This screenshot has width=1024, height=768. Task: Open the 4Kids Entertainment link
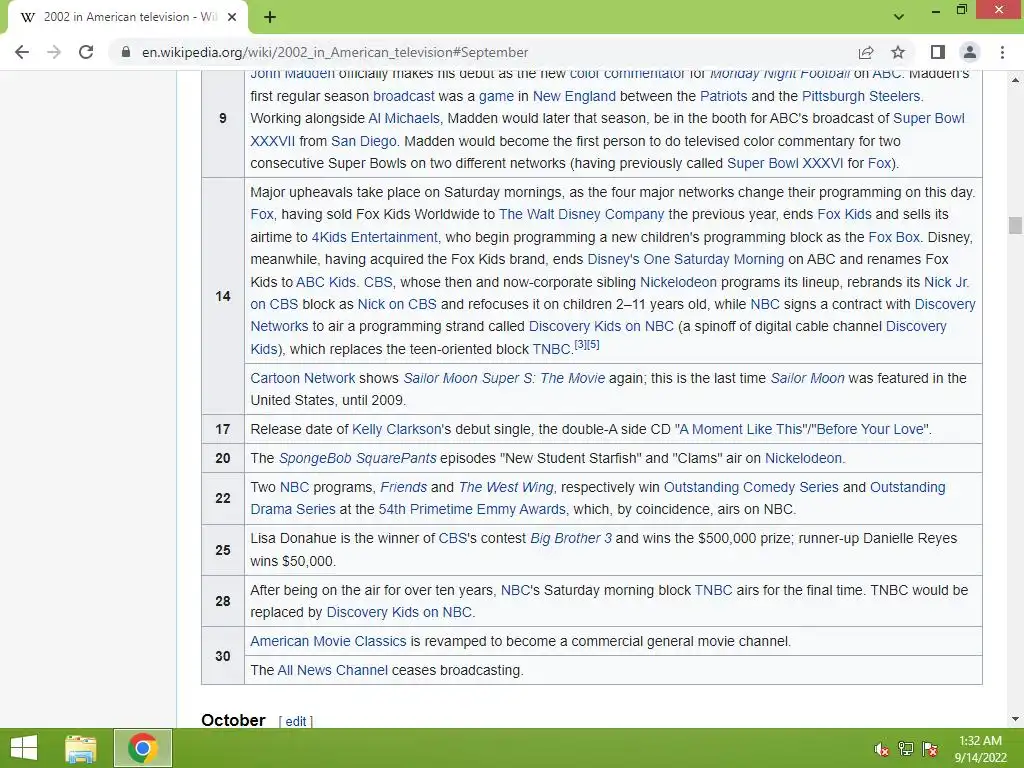tap(374, 237)
